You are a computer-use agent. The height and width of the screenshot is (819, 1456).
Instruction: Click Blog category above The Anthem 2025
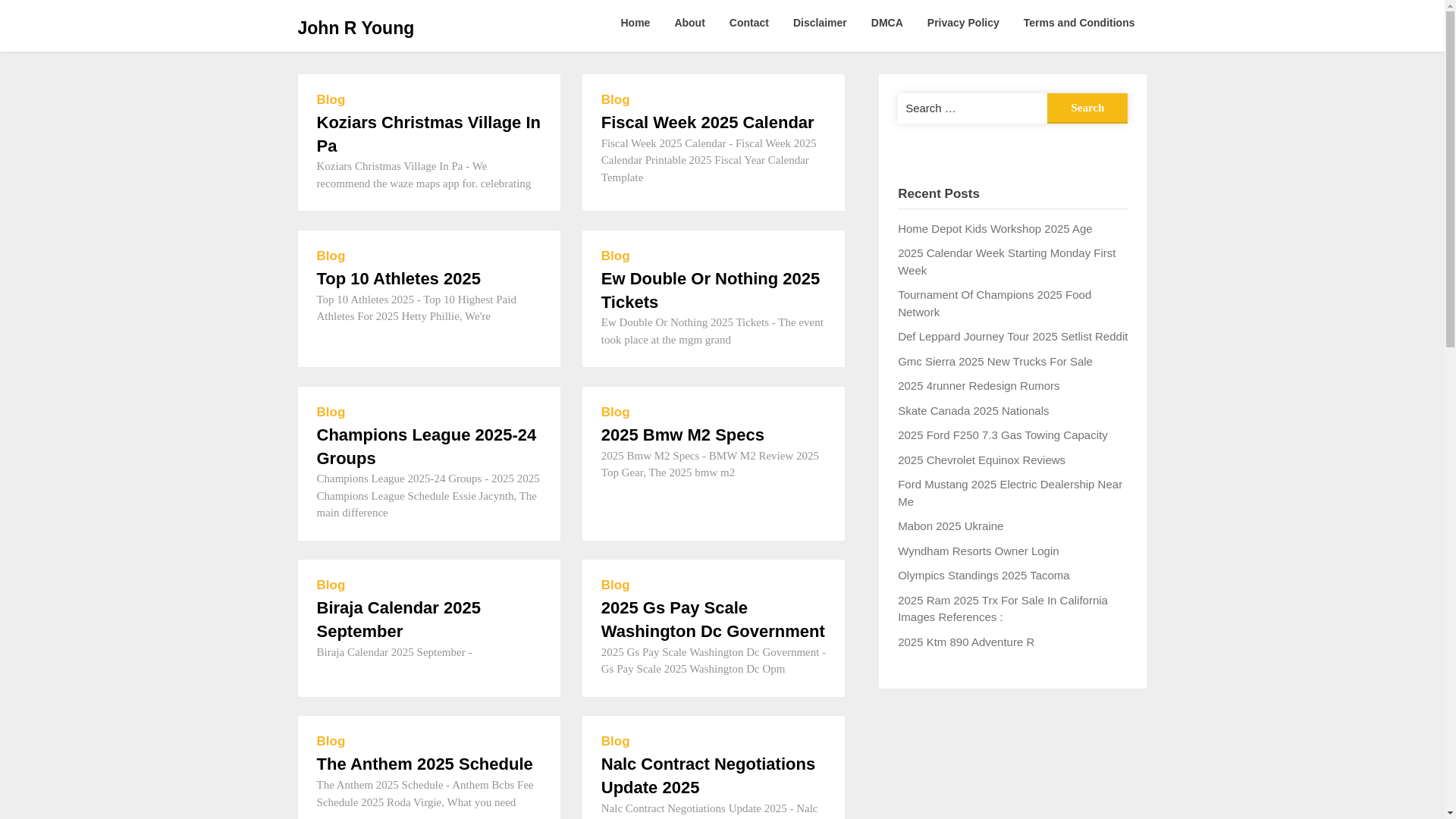[331, 741]
